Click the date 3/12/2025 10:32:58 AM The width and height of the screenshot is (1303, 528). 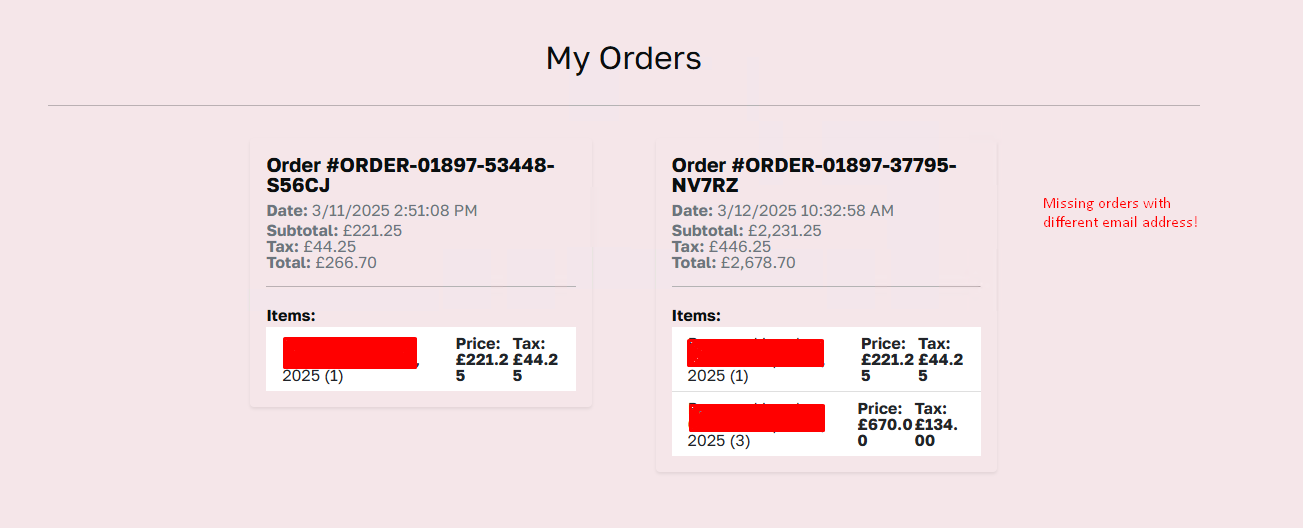click(783, 211)
